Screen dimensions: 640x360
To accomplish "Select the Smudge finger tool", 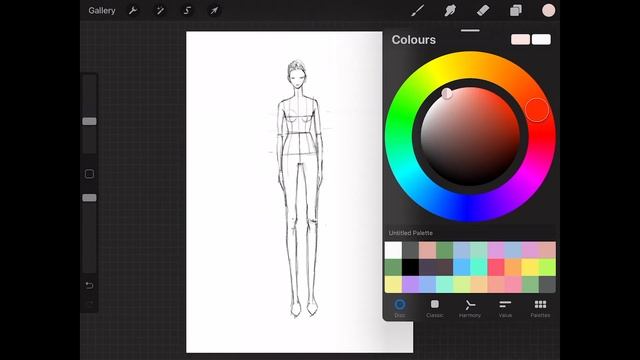I will coord(450,11).
